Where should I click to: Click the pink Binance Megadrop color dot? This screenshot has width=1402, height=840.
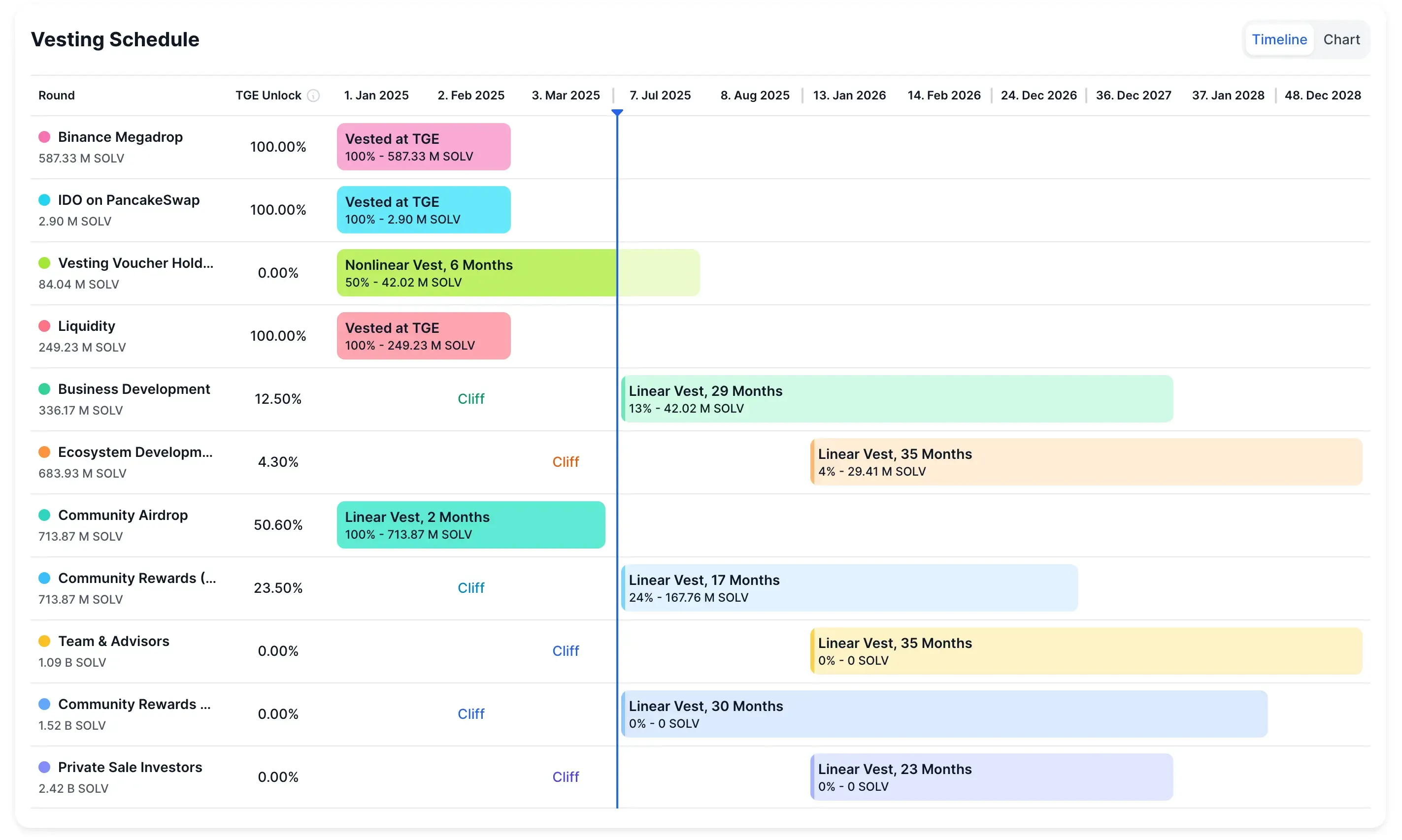click(x=44, y=137)
